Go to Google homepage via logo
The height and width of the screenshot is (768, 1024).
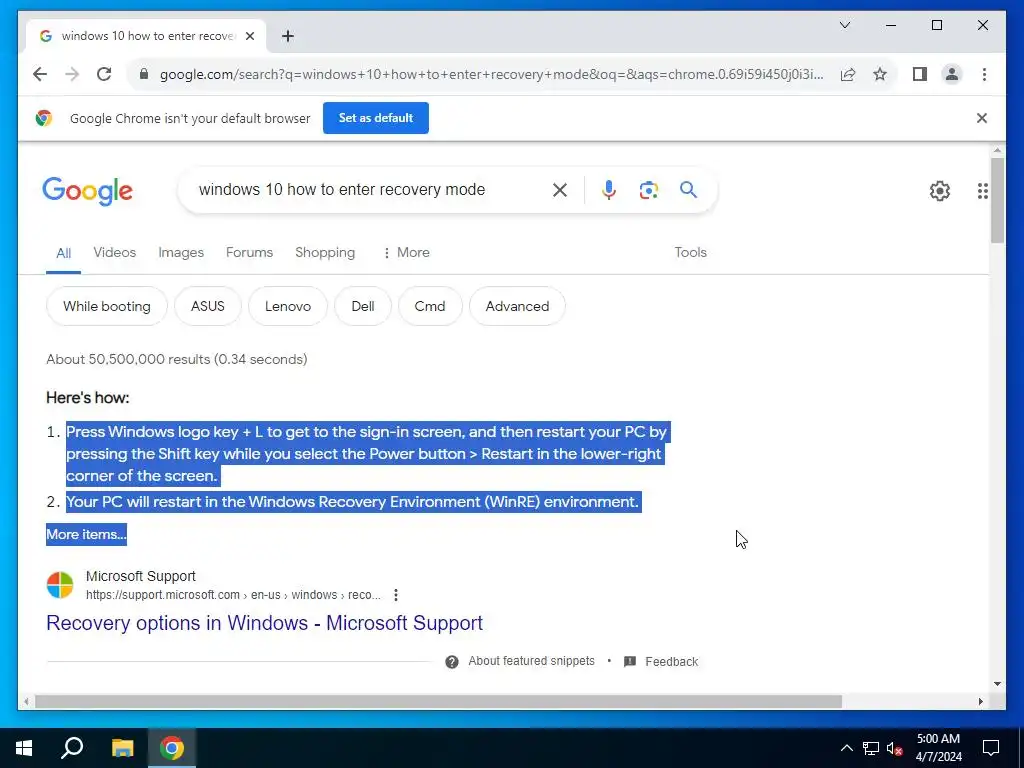point(88,191)
